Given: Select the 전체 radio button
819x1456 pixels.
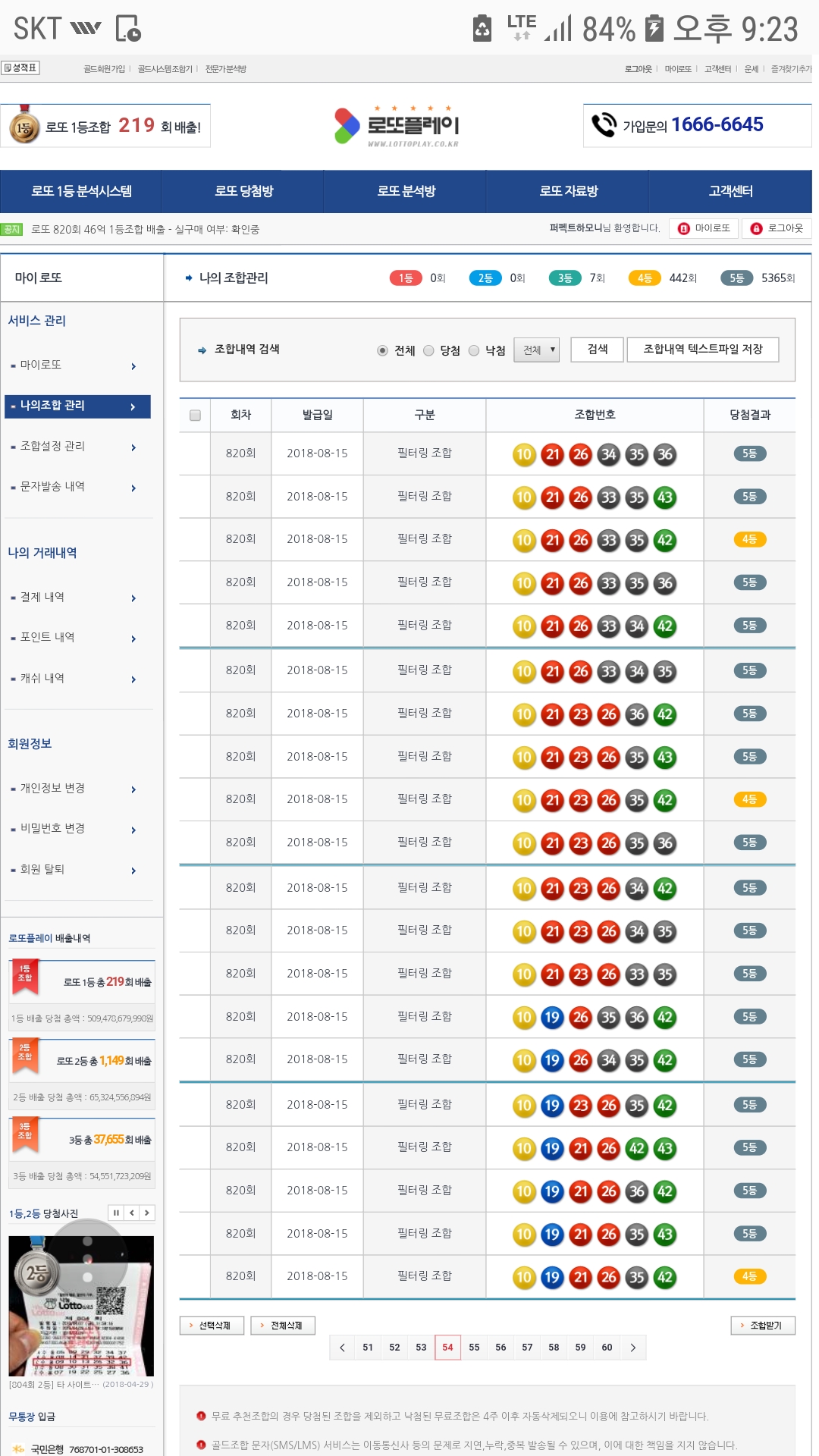Looking at the screenshot, I should point(382,350).
